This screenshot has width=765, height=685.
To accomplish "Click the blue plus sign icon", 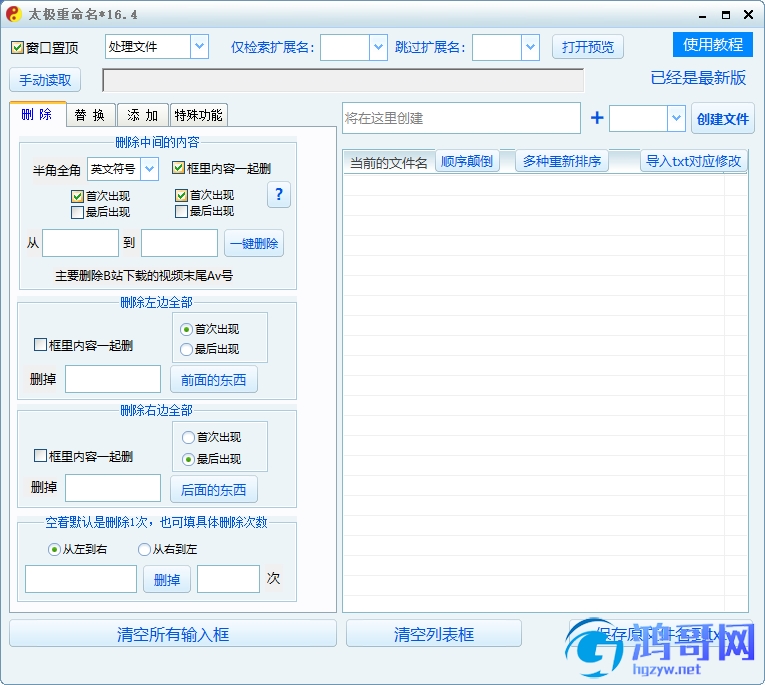I will point(597,118).
